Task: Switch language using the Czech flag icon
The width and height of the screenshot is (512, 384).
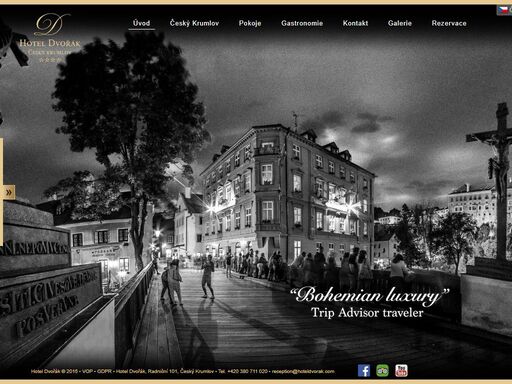Action: 503,10
